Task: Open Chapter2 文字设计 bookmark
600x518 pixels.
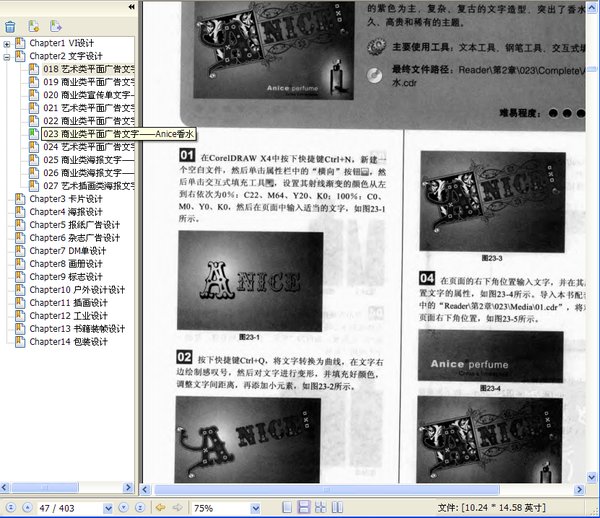Action: 66,56
